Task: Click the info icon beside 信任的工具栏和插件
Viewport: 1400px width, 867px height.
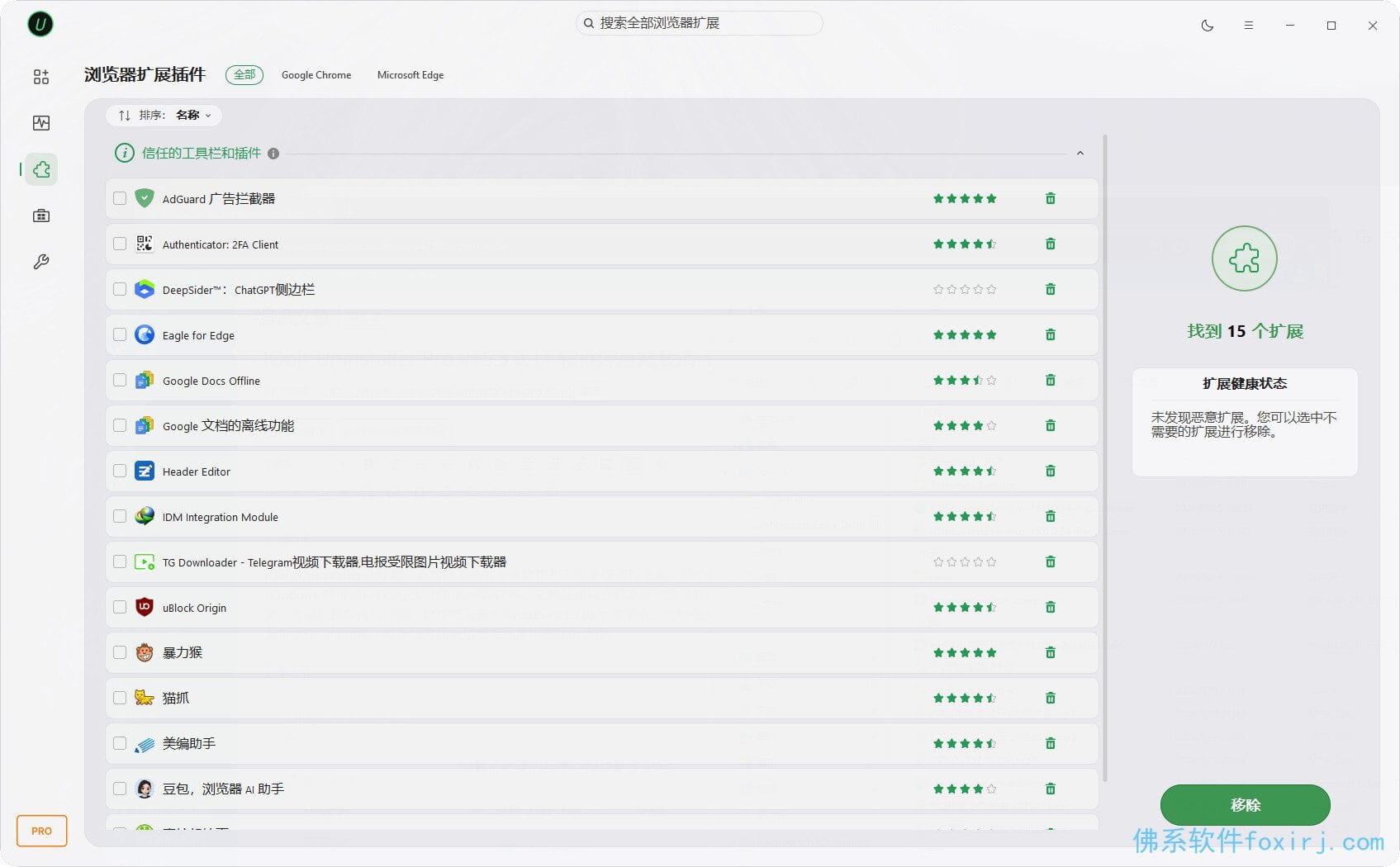Action: pos(273,154)
